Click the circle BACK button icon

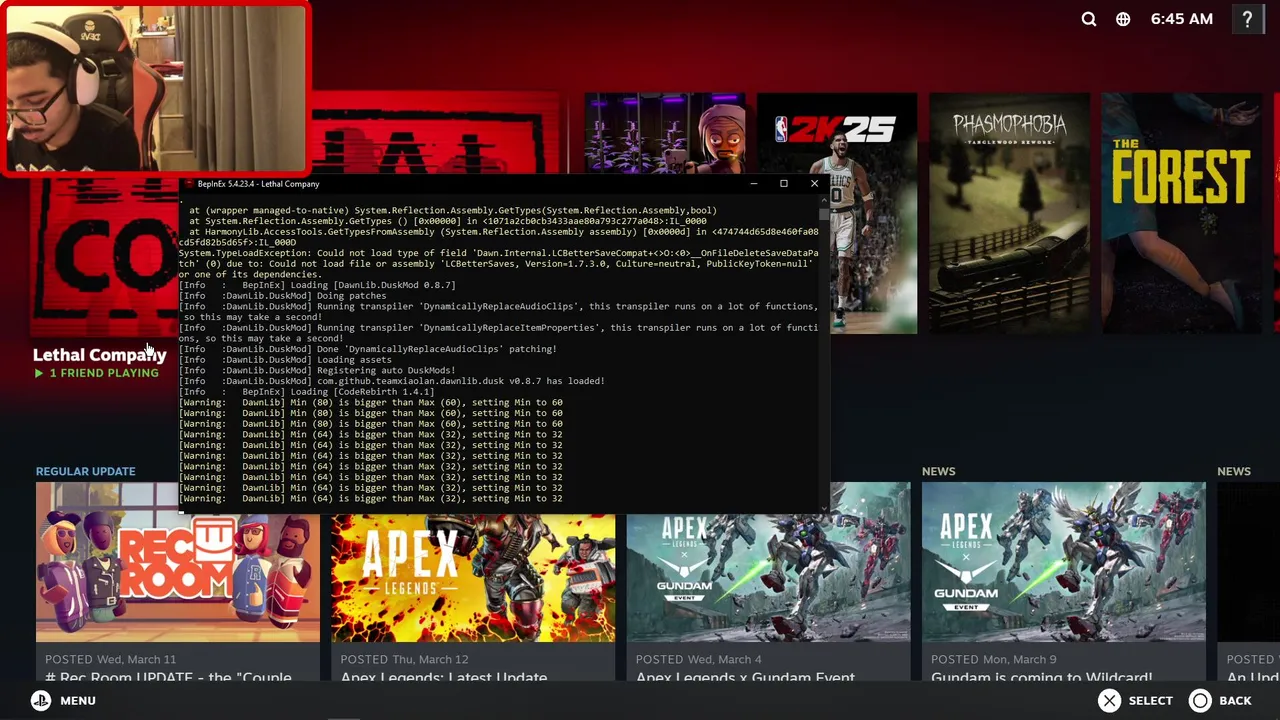pos(1200,700)
